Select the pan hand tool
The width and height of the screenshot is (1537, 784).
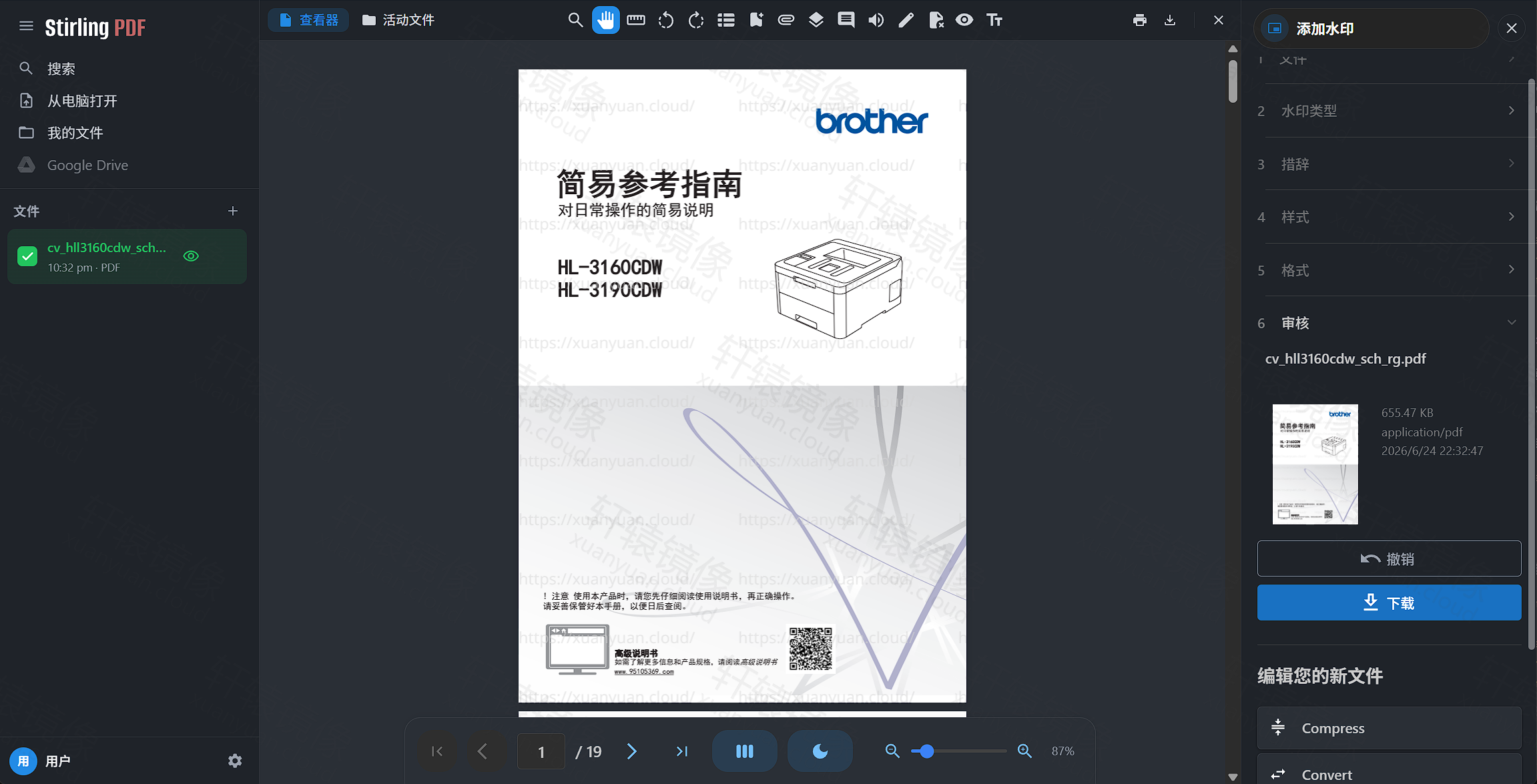605,20
